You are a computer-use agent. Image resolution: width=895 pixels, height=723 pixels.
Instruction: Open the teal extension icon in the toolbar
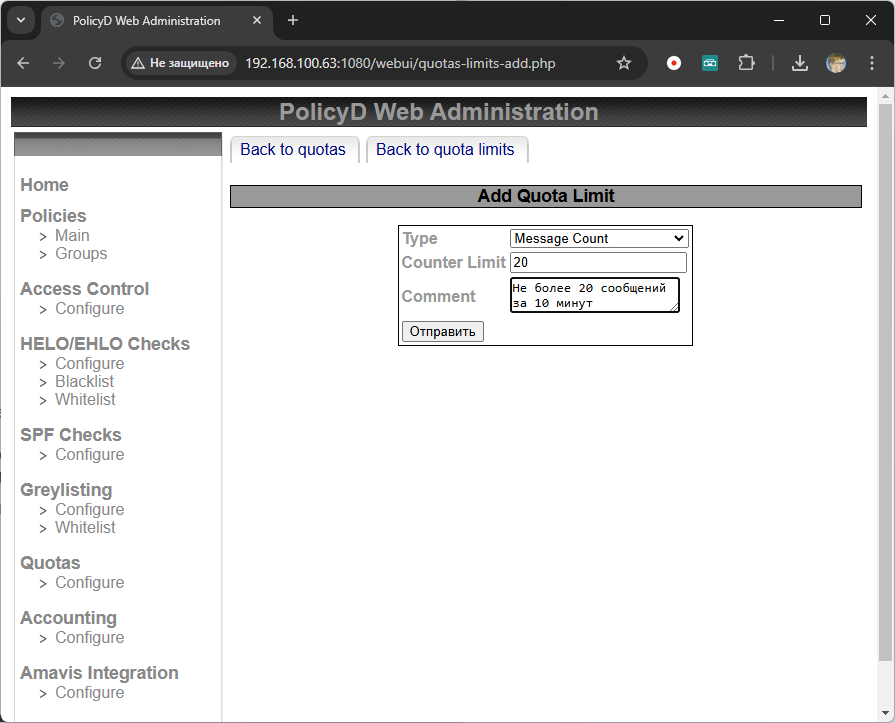[x=709, y=63]
